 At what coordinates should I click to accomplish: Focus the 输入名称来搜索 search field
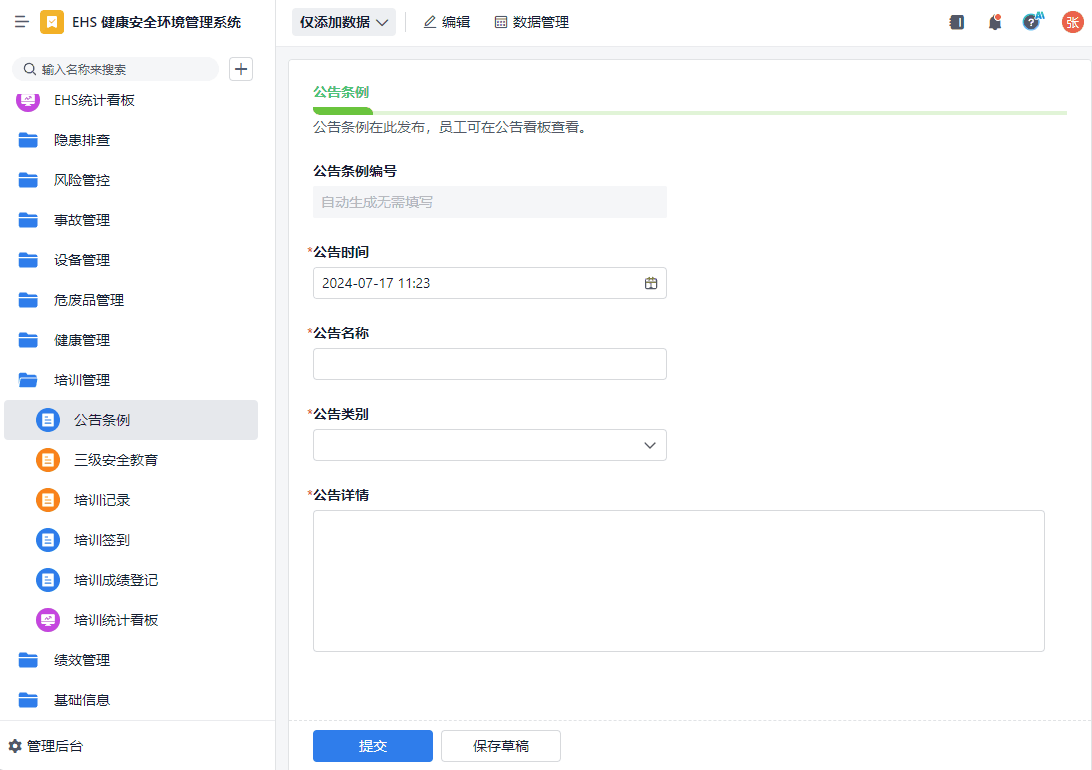tap(116, 69)
